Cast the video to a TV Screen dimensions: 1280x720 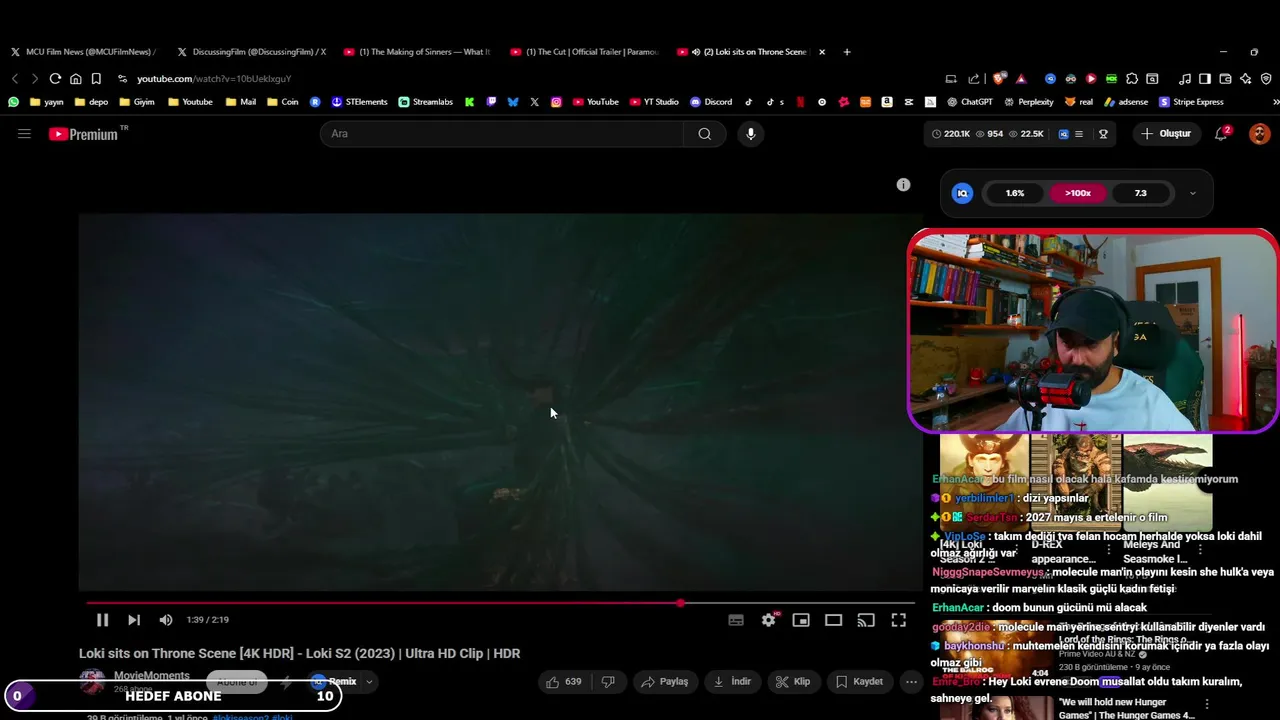point(866,620)
